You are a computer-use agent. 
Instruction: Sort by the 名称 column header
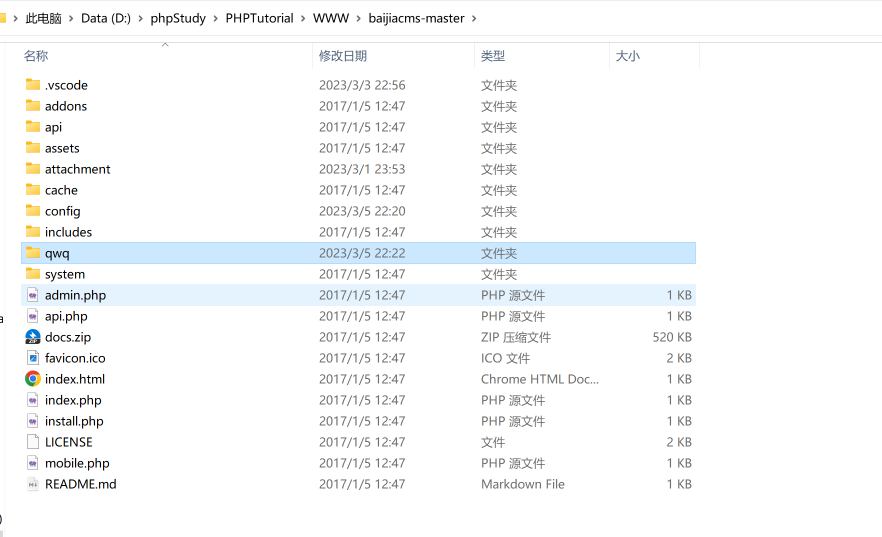pos(36,56)
